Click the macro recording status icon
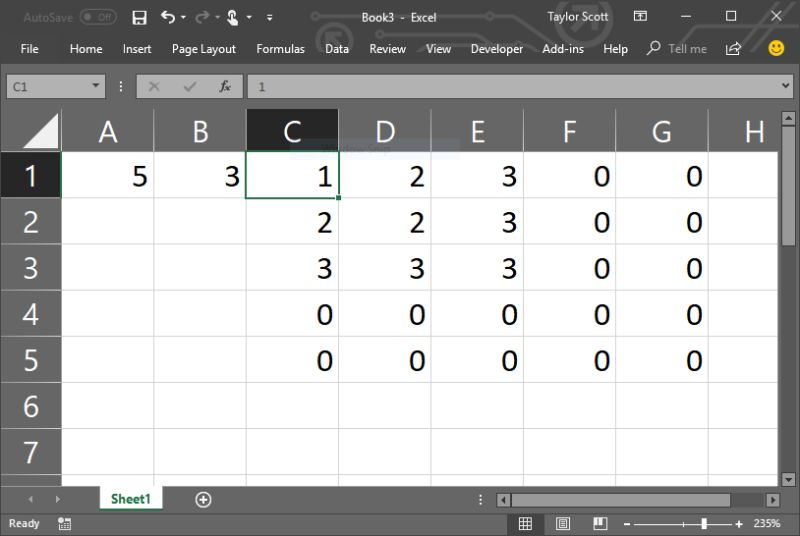 tap(64, 523)
